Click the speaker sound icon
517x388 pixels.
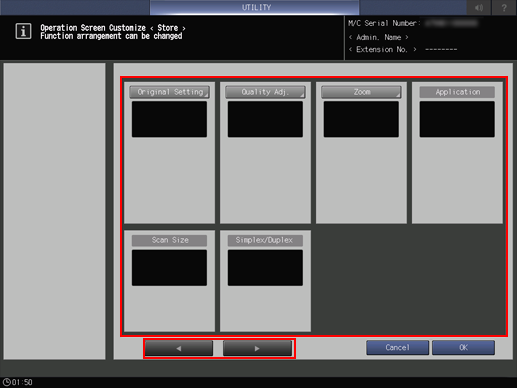point(479,7)
